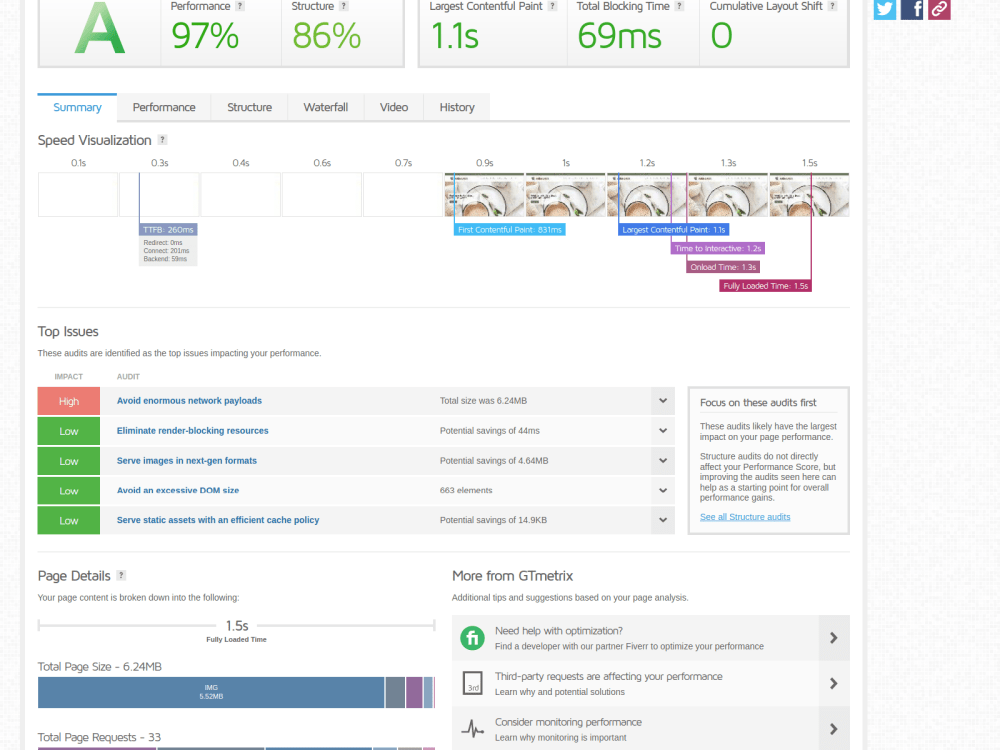This screenshot has height=750, width=1000.
Task: Switch to the Performance tab
Action: [x=164, y=107]
